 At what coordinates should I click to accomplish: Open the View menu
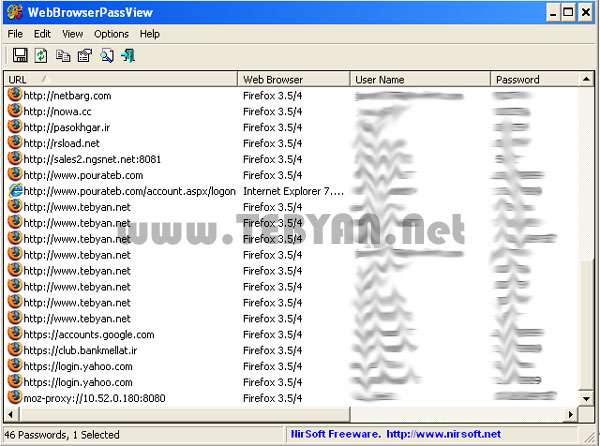72,34
